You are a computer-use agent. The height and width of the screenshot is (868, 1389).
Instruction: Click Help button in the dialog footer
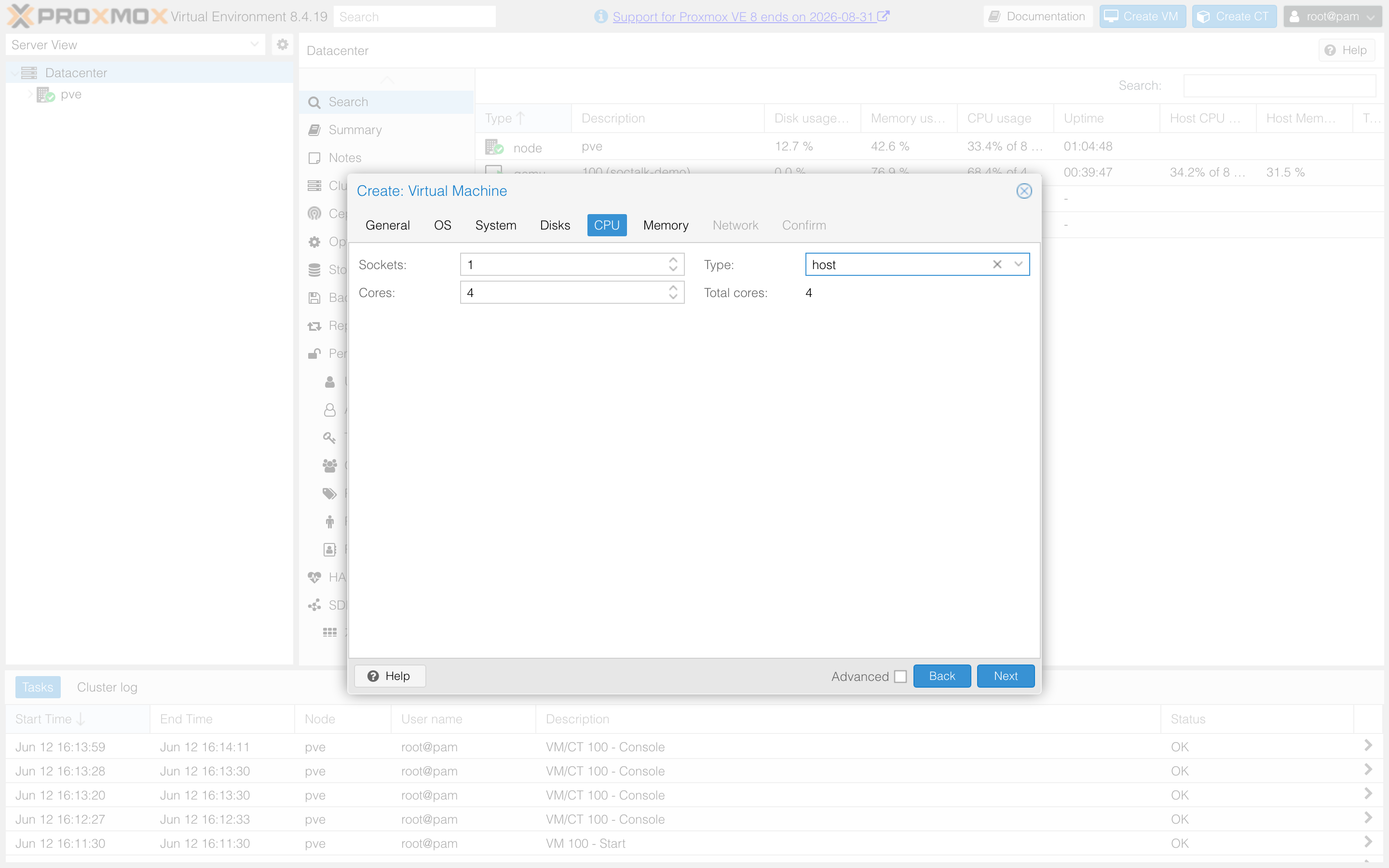[390, 676]
